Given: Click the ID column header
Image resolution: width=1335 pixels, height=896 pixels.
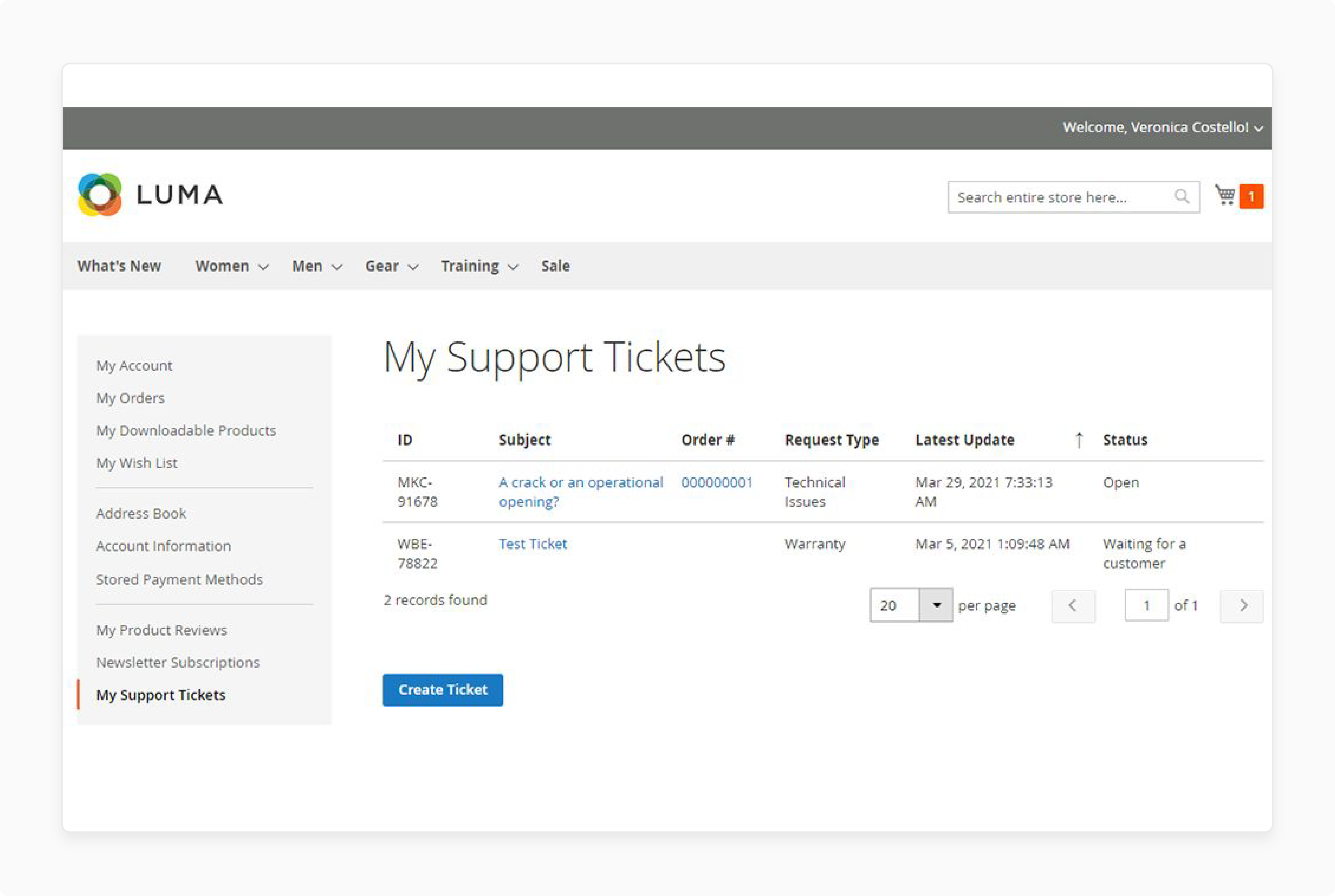Looking at the screenshot, I should coord(405,440).
